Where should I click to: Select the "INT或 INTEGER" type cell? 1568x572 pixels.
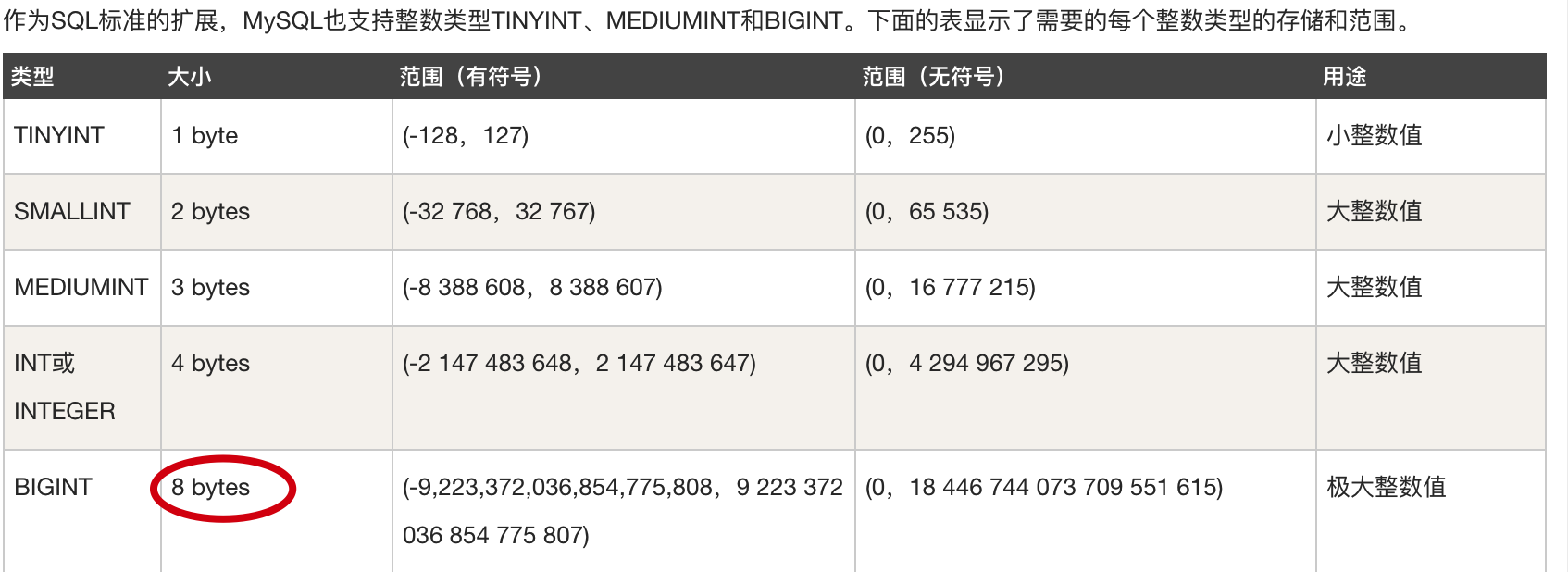(65, 387)
